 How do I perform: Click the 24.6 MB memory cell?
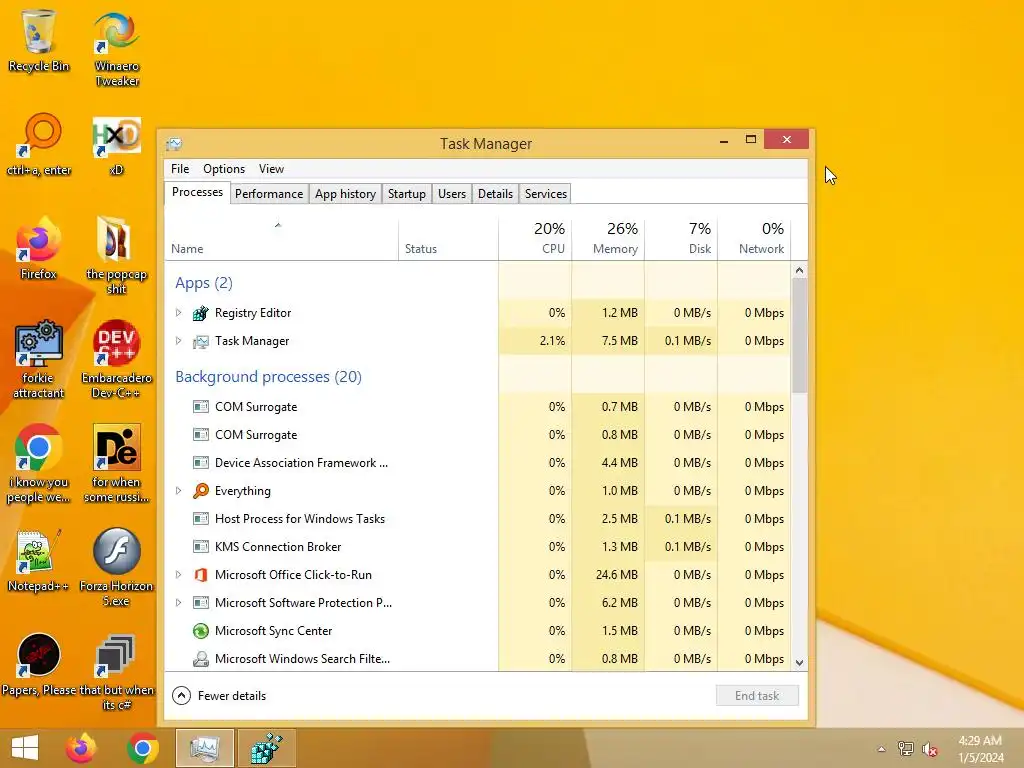point(608,575)
